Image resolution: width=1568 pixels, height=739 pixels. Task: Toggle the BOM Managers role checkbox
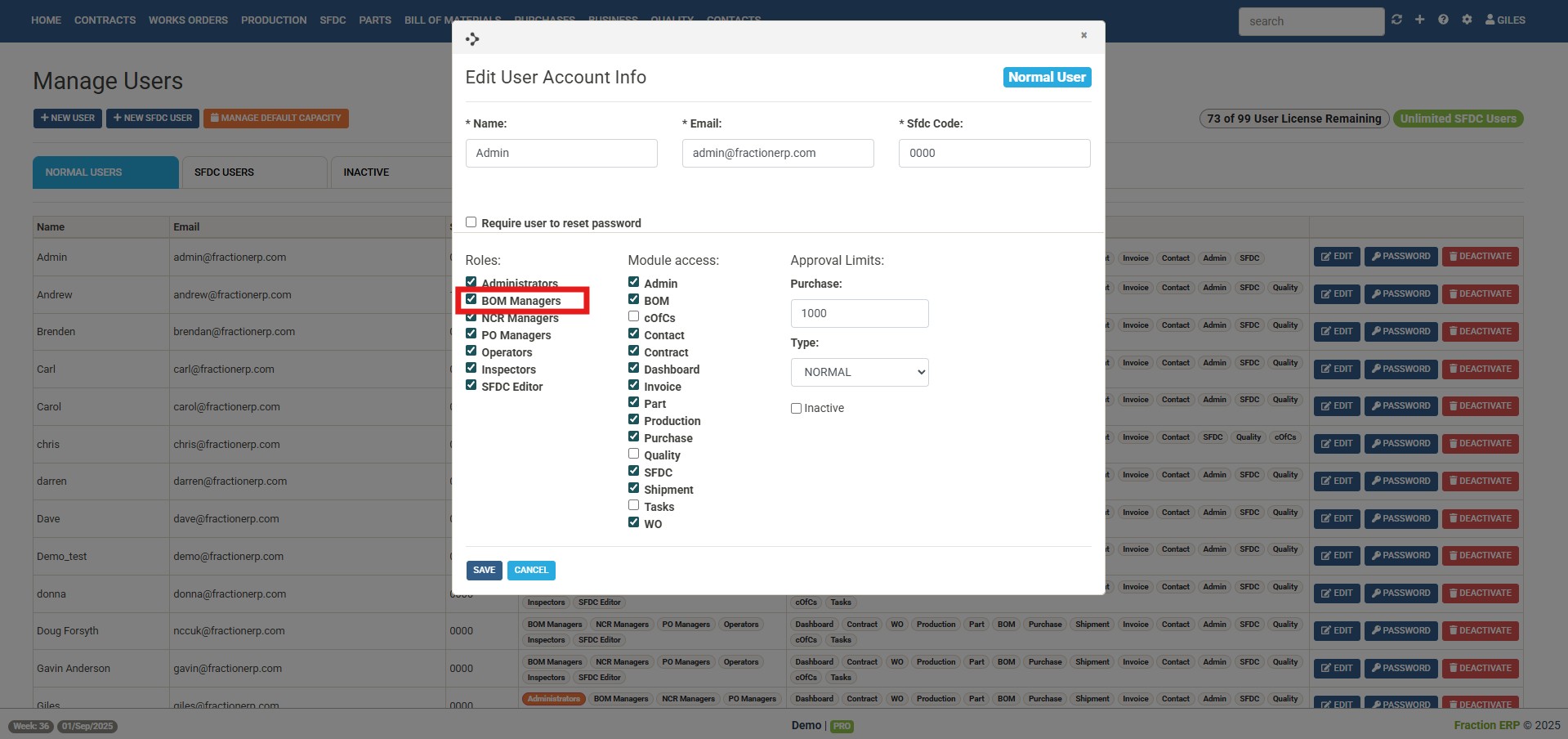click(x=471, y=300)
